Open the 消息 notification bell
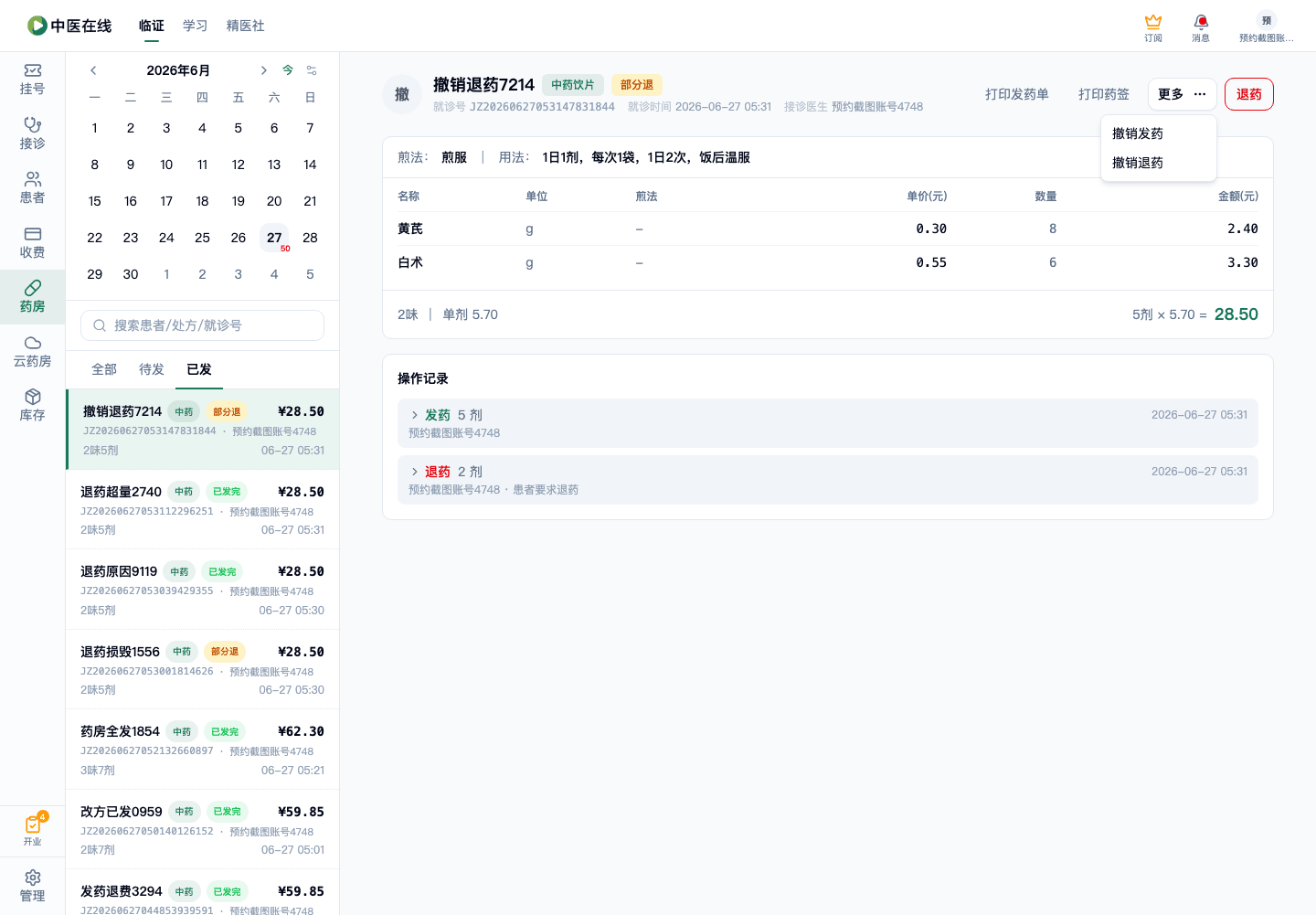 tap(1201, 27)
